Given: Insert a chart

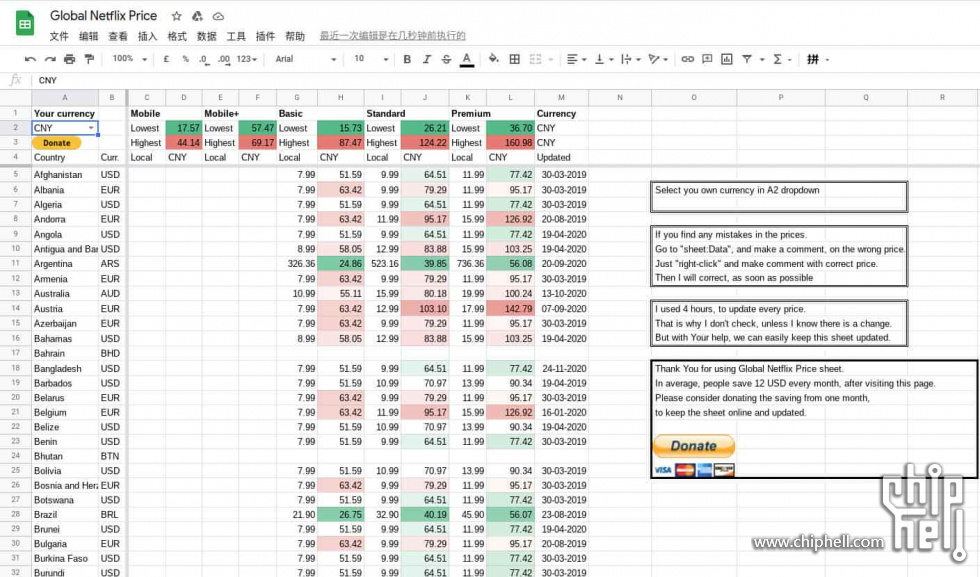Looking at the screenshot, I should (x=726, y=59).
